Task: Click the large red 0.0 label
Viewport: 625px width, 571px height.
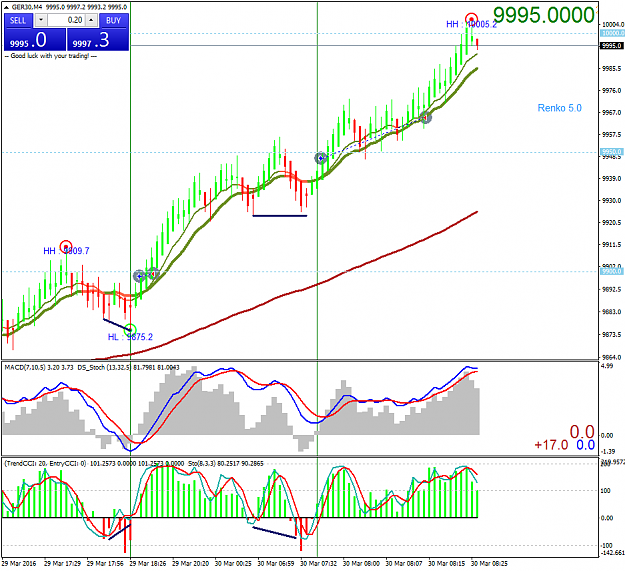Action: click(582, 432)
